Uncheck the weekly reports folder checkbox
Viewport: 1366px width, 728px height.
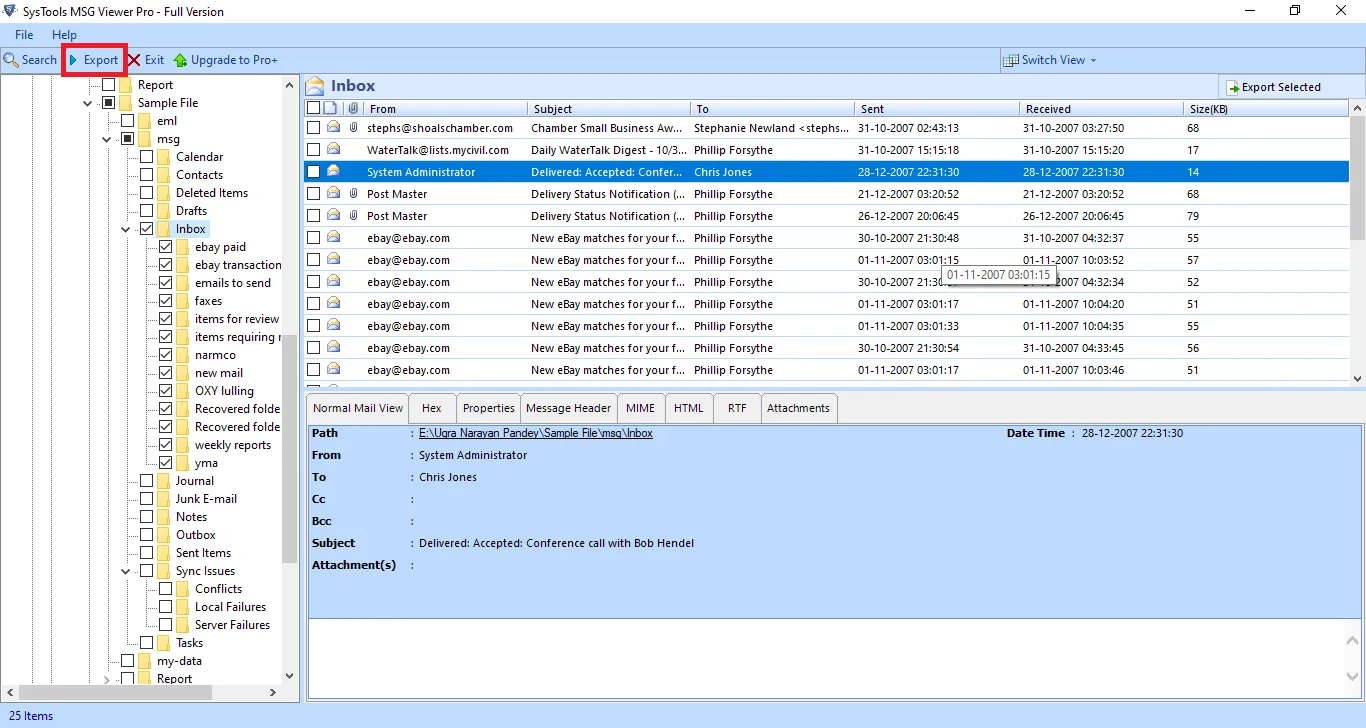pyautogui.click(x=166, y=445)
